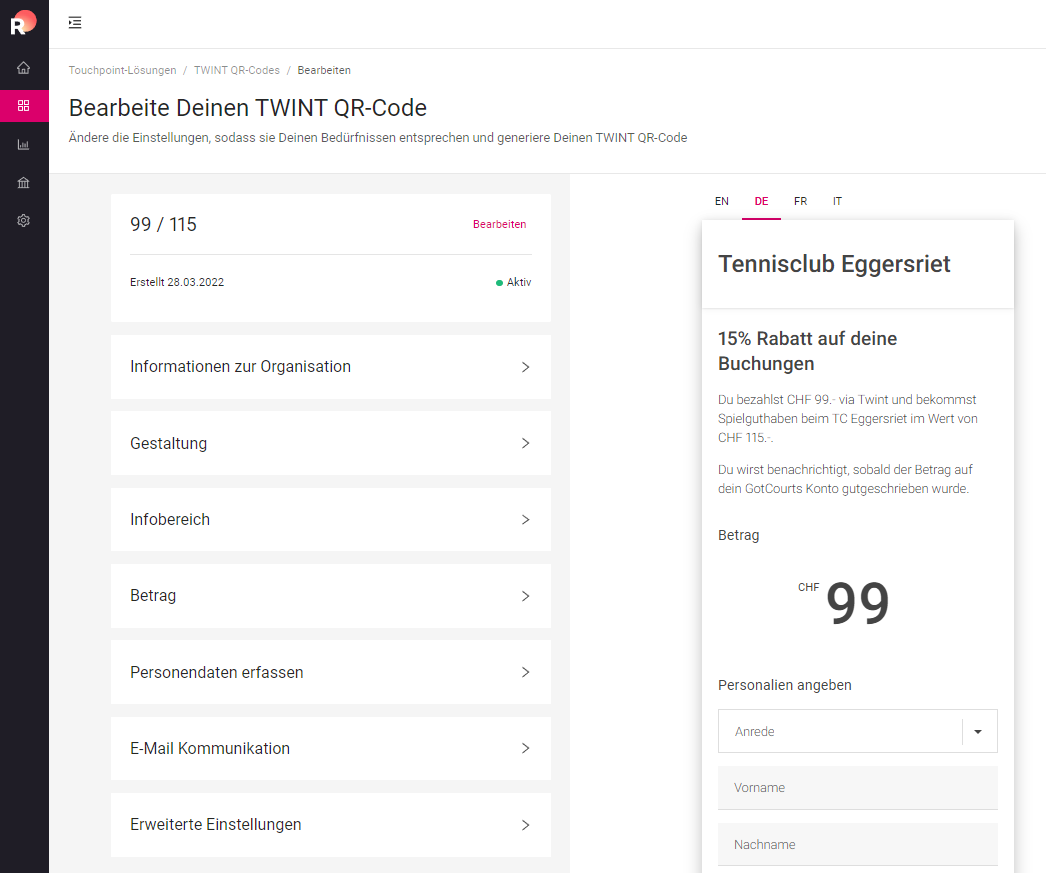The image size is (1046, 873).
Task: Click the '99 / 115' title text
Action: (x=163, y=224)
